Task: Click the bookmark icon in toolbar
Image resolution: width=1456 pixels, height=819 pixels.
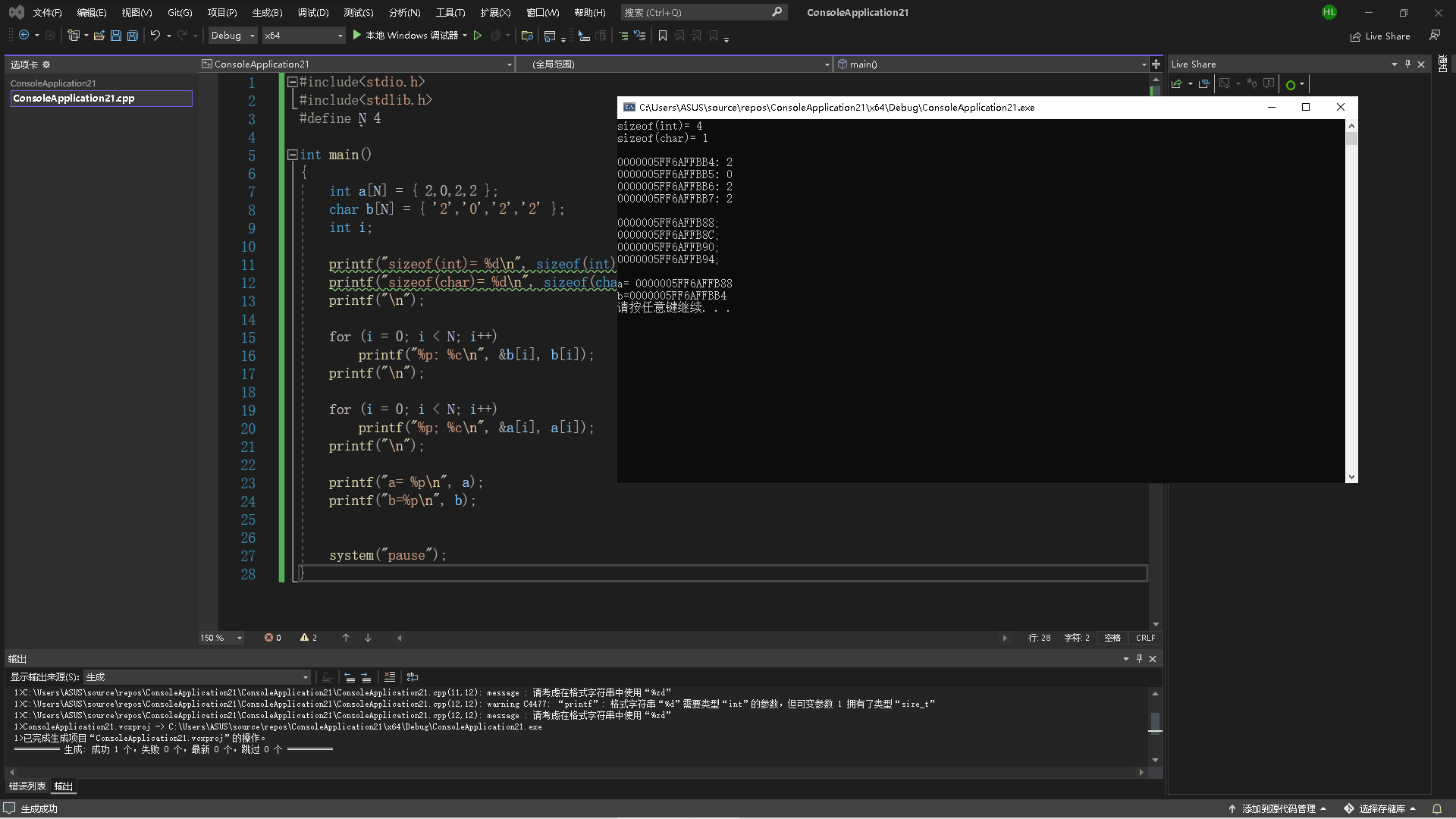Action: (x=662, y=36)
